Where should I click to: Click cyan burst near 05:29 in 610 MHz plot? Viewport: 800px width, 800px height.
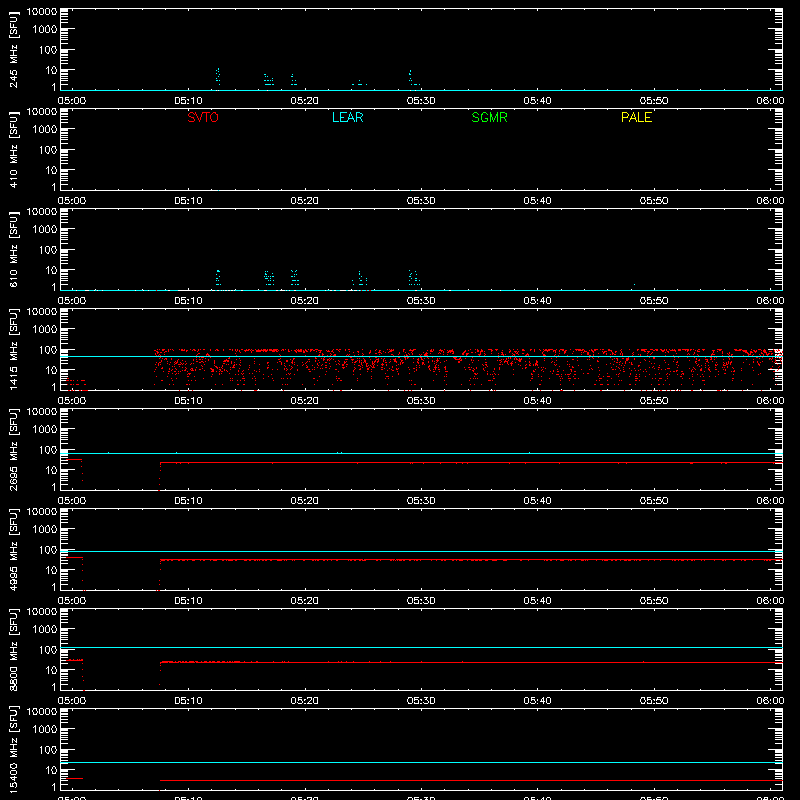click(x=414, y=278)
